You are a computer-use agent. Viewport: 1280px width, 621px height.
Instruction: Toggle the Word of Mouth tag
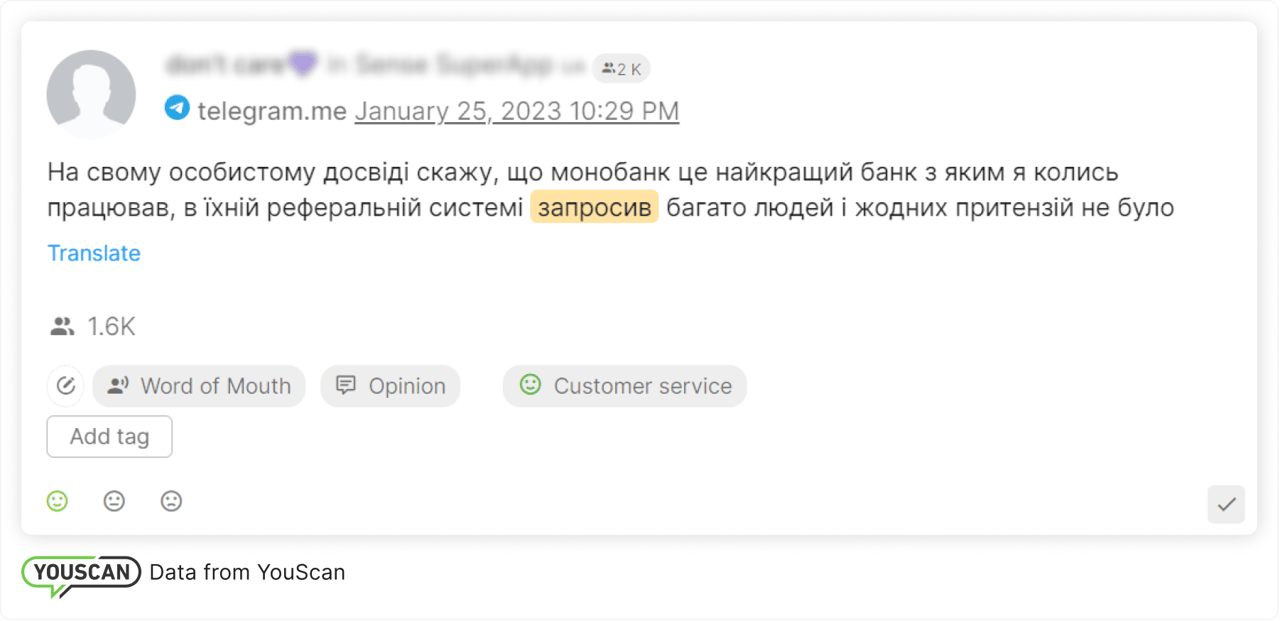tap(199, 385)
